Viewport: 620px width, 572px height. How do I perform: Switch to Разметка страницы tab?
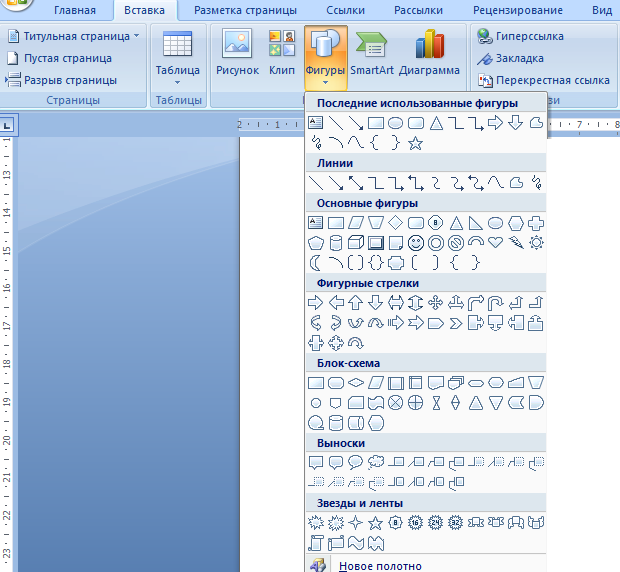coord(245,10)
